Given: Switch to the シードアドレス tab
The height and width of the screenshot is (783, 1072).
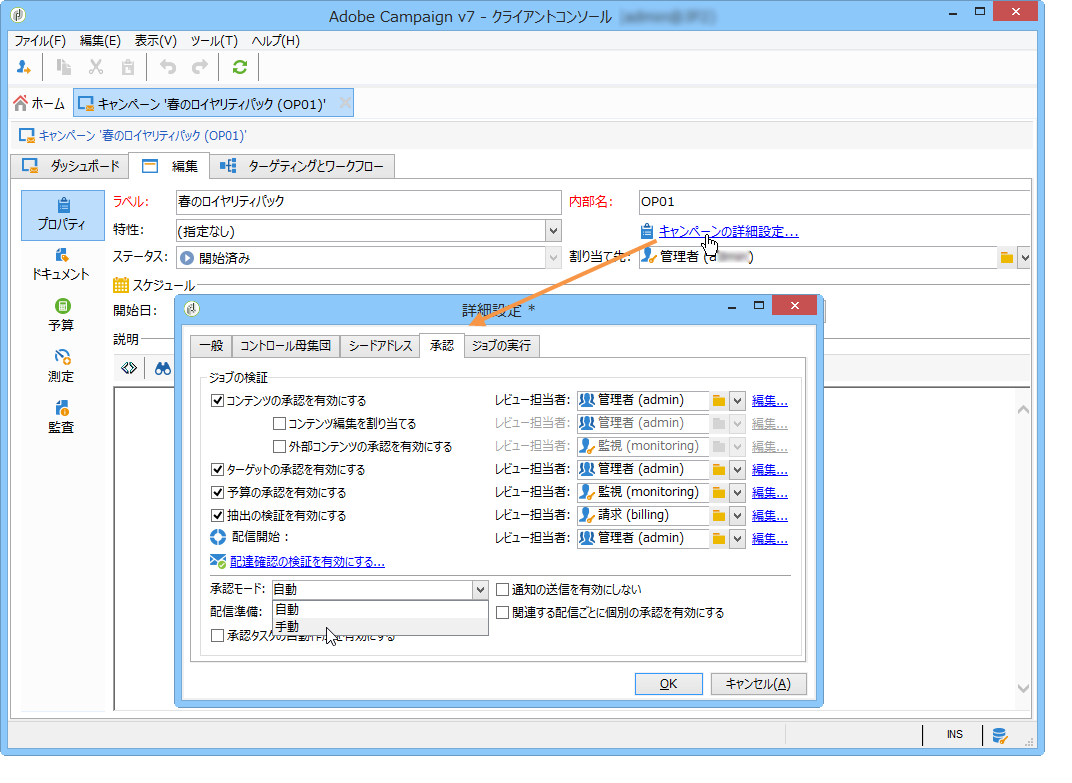Looking at the screenshot, I should click(x=380, y=346).
